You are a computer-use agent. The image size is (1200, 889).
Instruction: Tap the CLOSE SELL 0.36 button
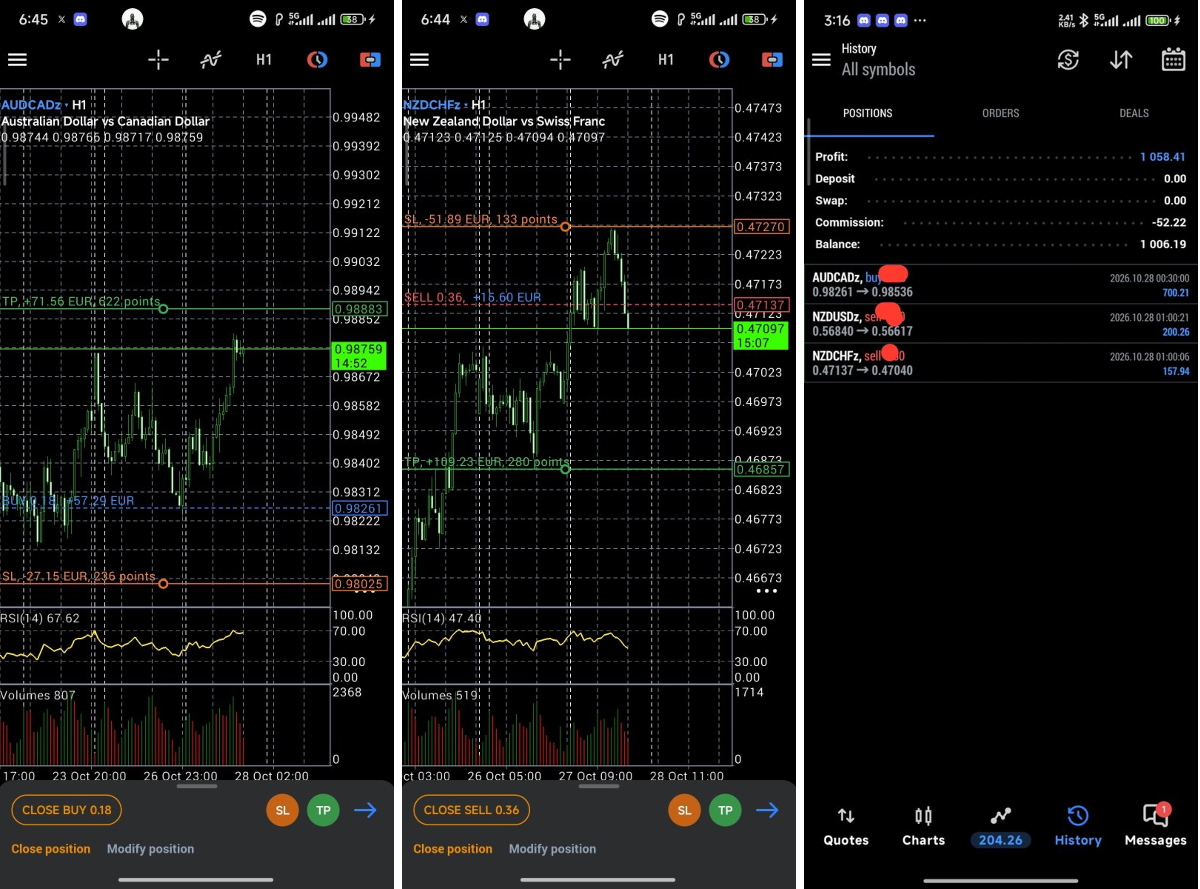[471, 810]
